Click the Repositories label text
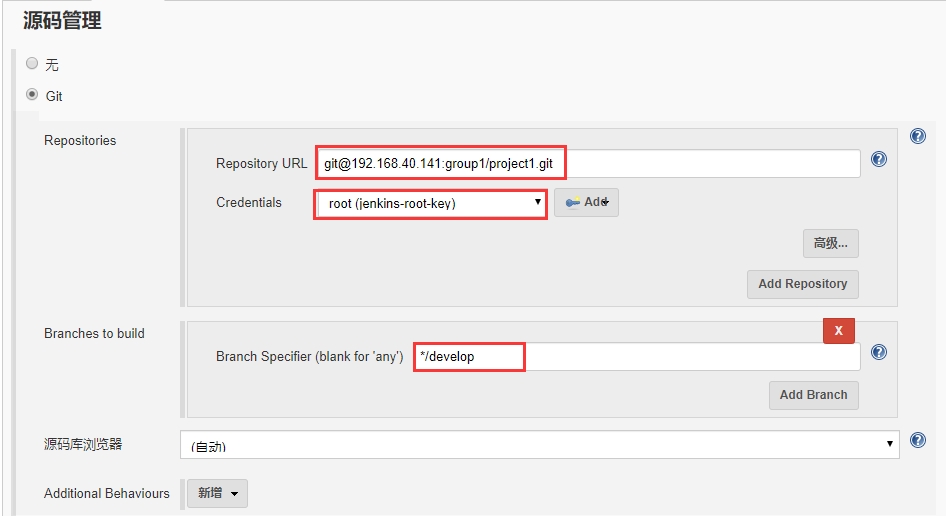The image size is (946, 516). point(80,141)
